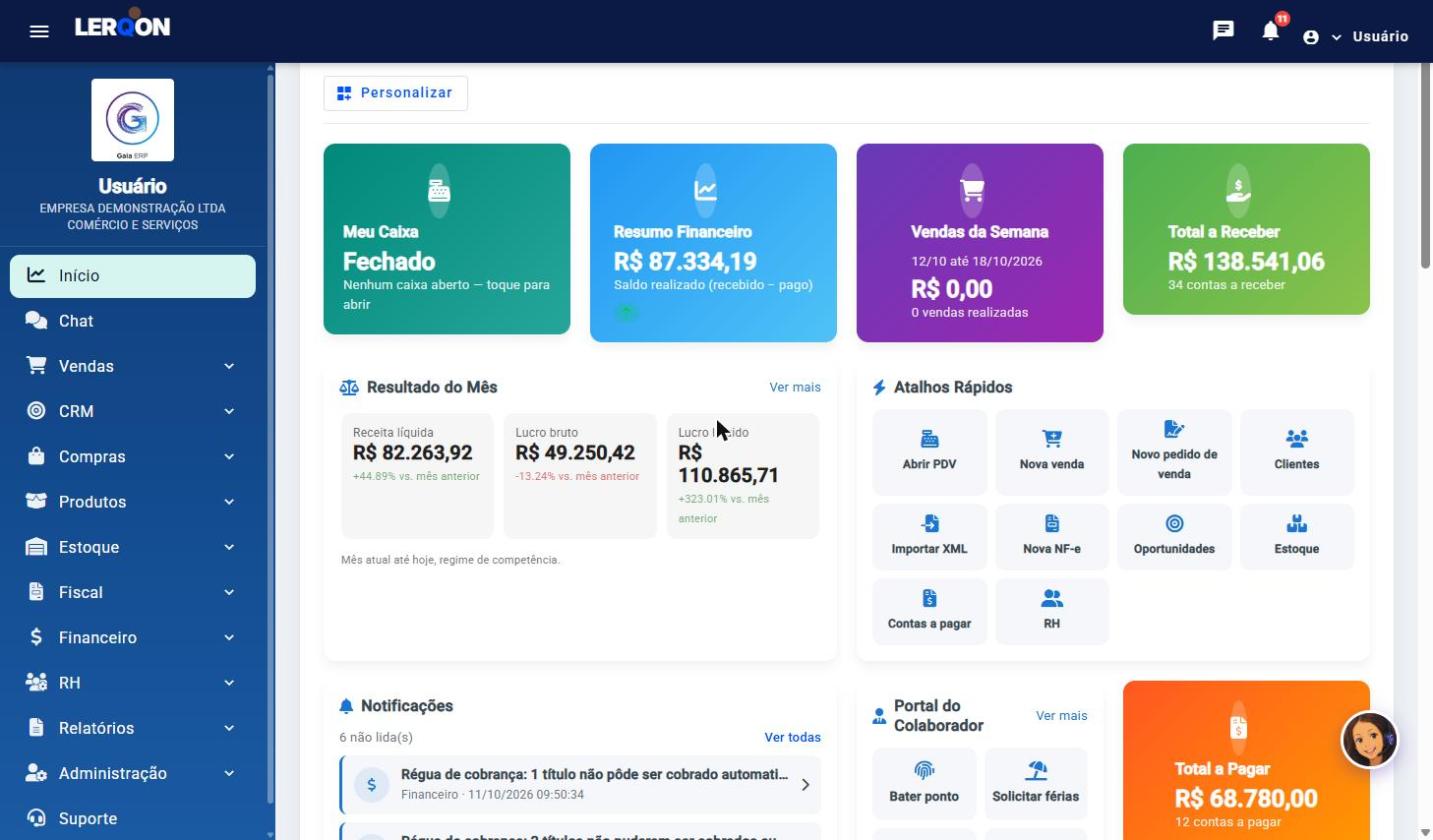Expand the Estoque sidebar menu
Screen dimensions: 1433x840
point(132,547)
